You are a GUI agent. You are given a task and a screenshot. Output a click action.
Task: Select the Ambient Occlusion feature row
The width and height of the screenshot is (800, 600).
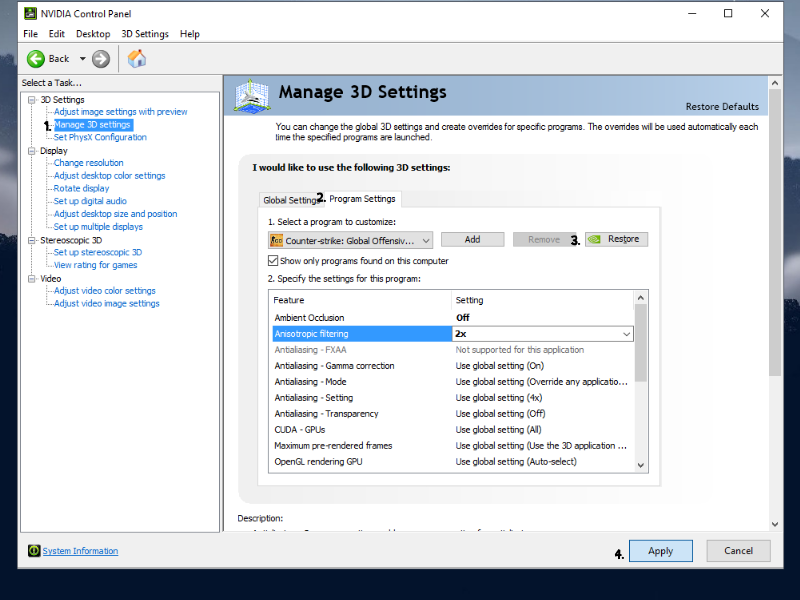[x=453, y=317]
